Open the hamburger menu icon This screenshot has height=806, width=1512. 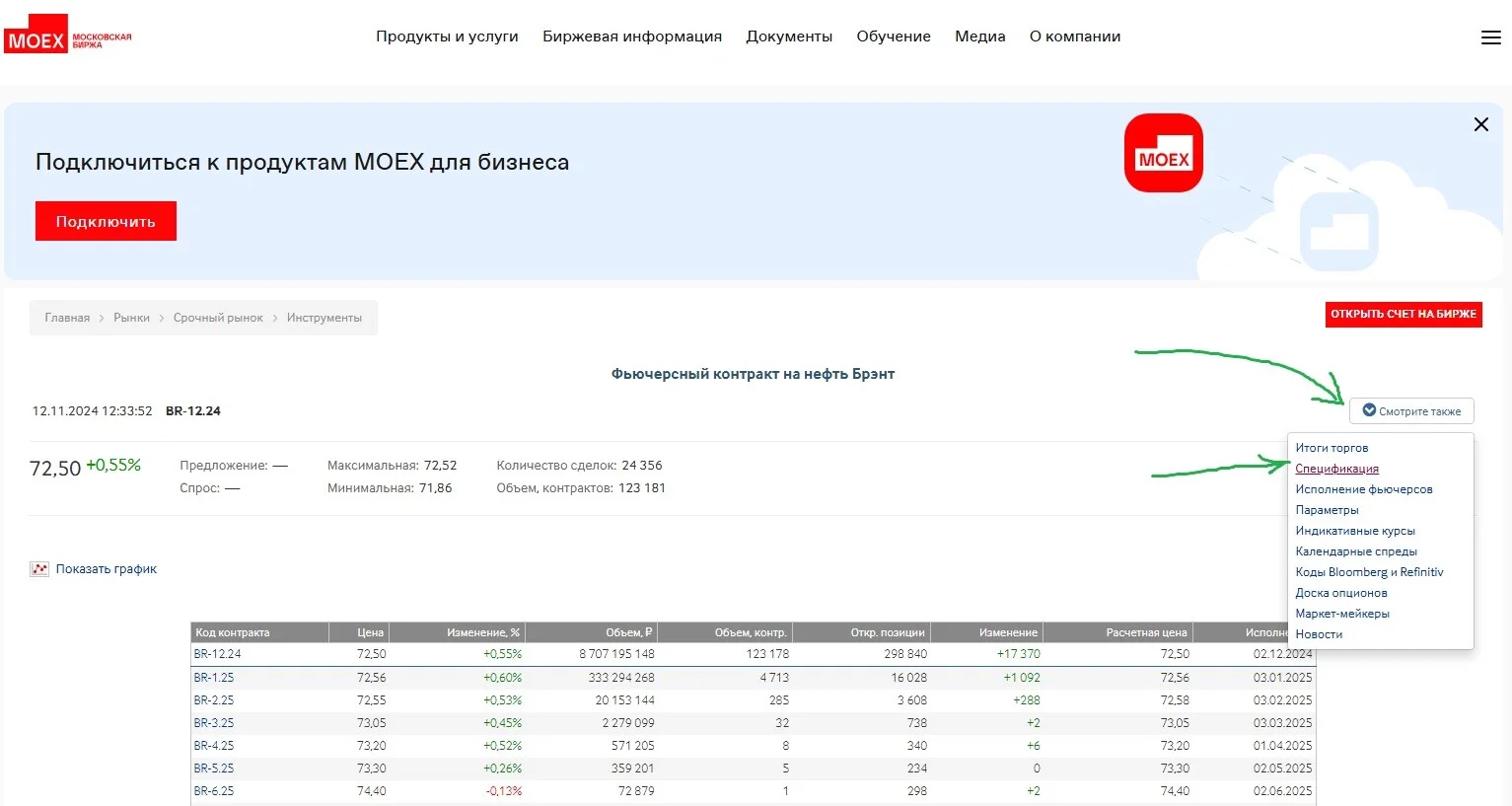[x=1490, y=37]
